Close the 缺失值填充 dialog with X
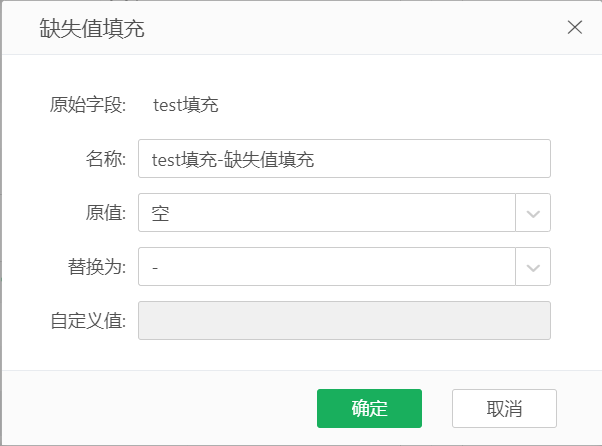602x446 pixels. point(575,27)
